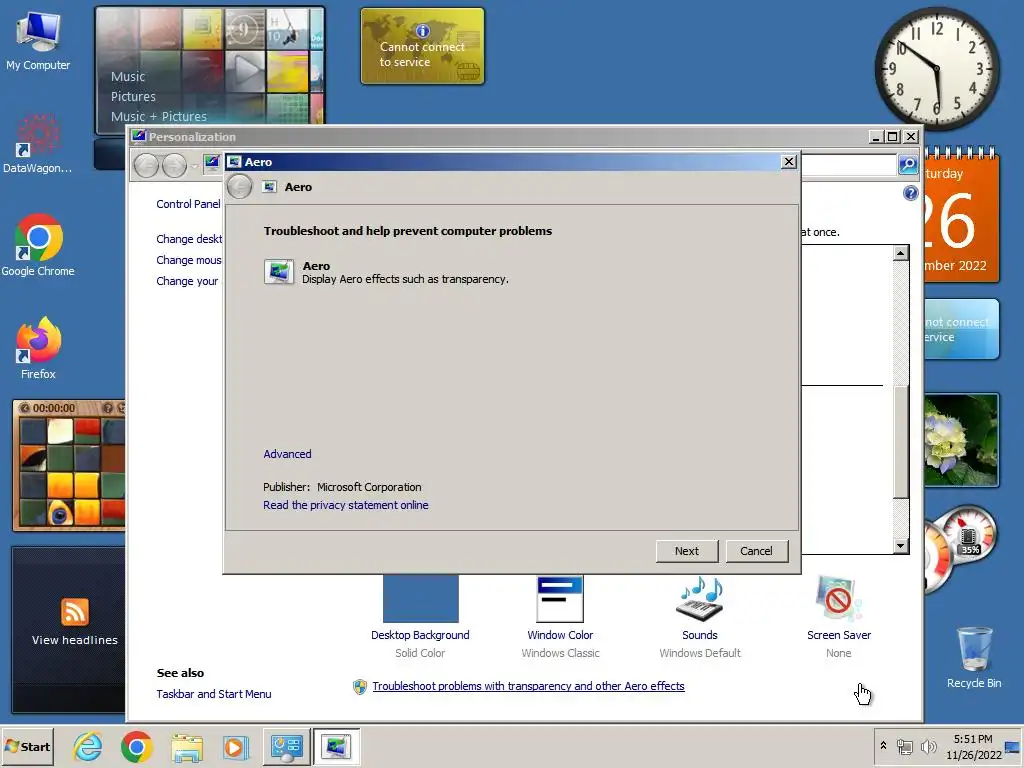1024x768 pixels.
Task: Close the Aero troubleshooter dialog
Action: [789, 161]
